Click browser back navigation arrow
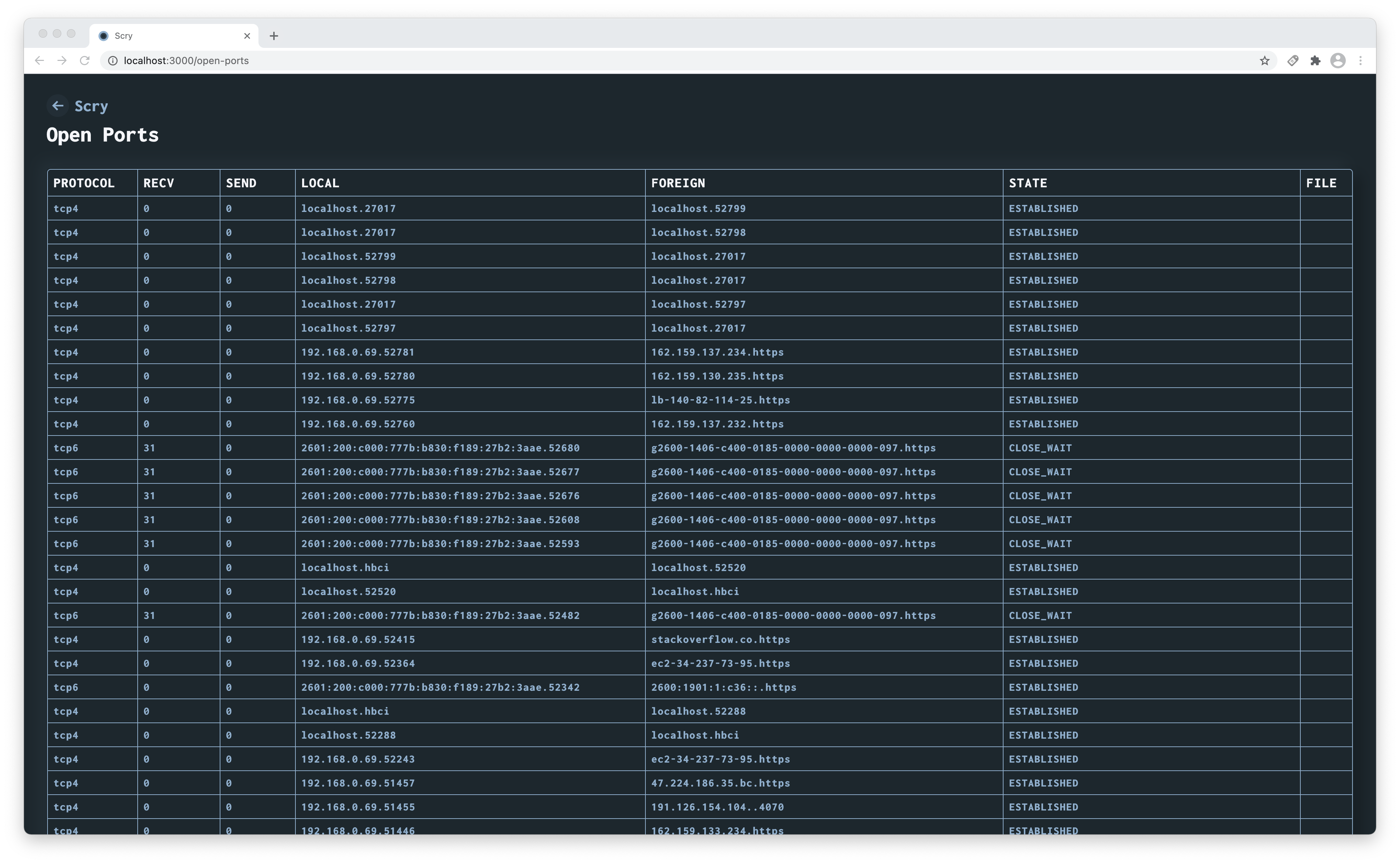This screenshot has width=1400, height=864. [39, 61]
